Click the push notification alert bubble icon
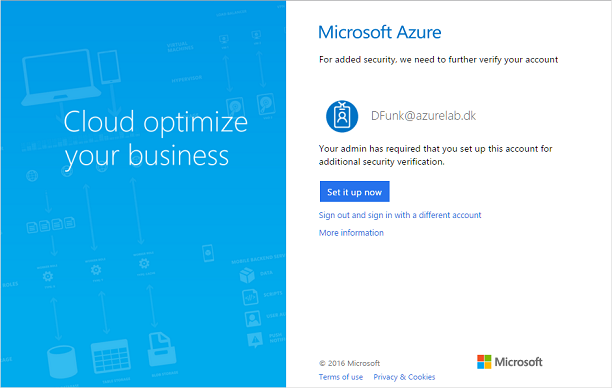This screenshot has width=612, height=388. pos(255,340)
